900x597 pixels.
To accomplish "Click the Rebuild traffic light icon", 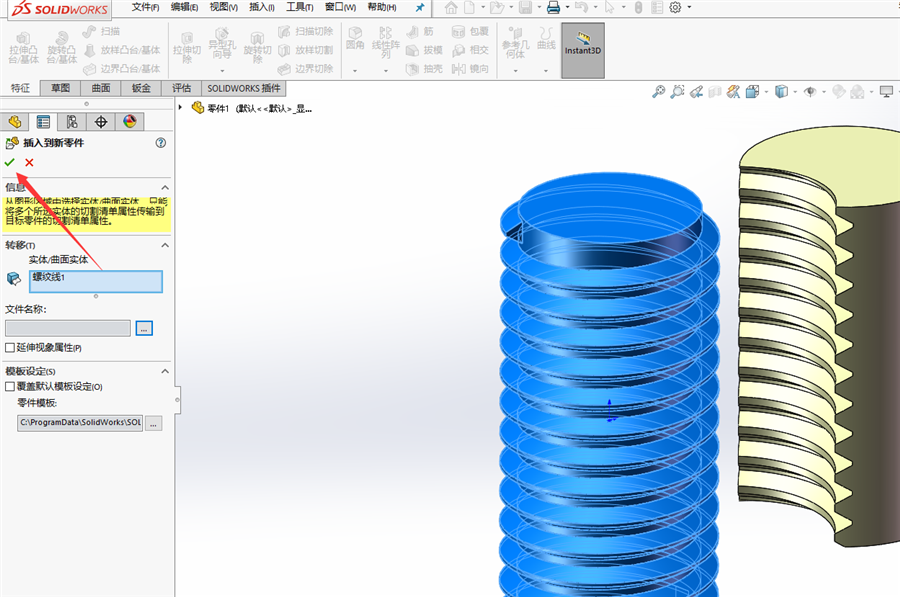I will (x=638, y=7).
